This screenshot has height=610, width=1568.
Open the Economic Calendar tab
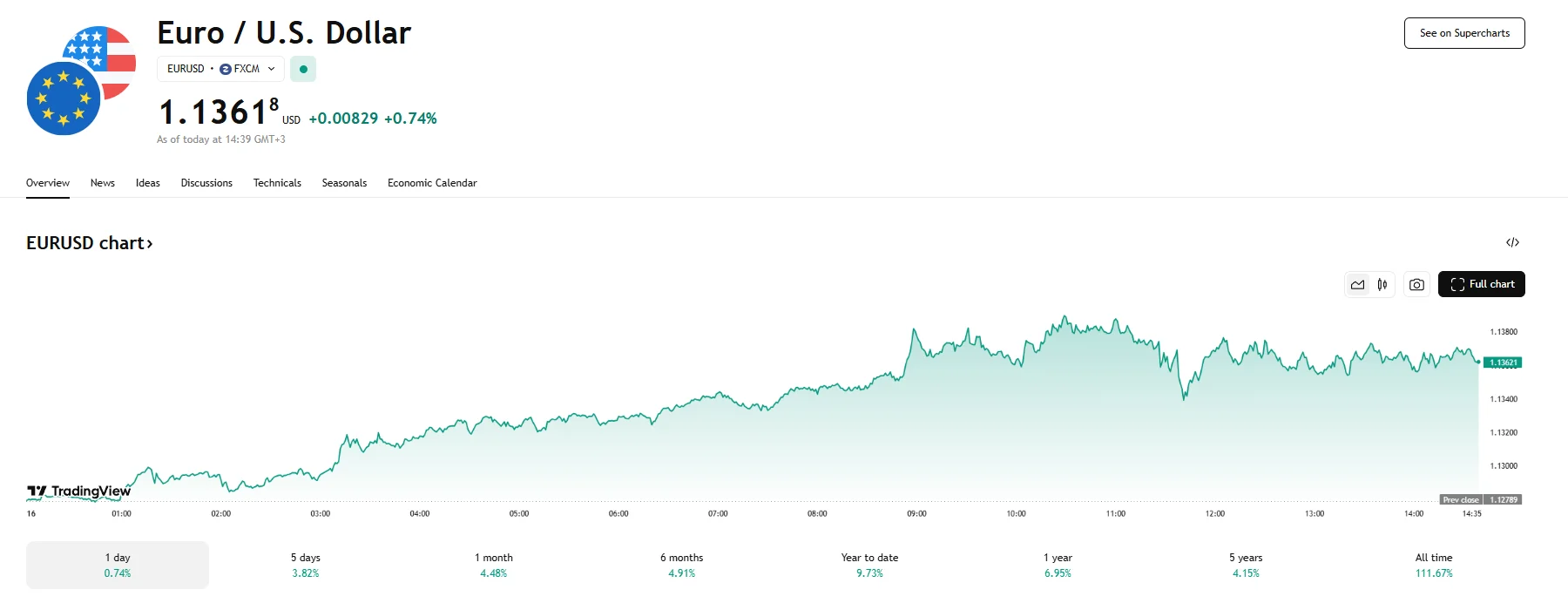(432, 183)
